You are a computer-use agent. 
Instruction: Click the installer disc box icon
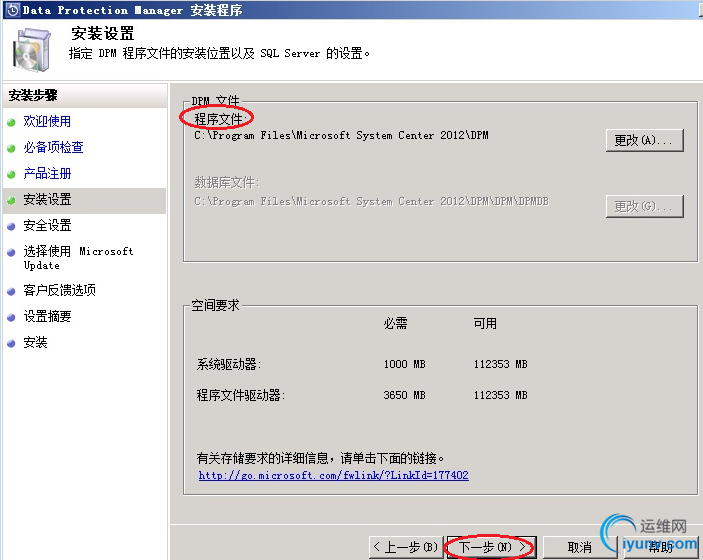click(x=31, y=50)
